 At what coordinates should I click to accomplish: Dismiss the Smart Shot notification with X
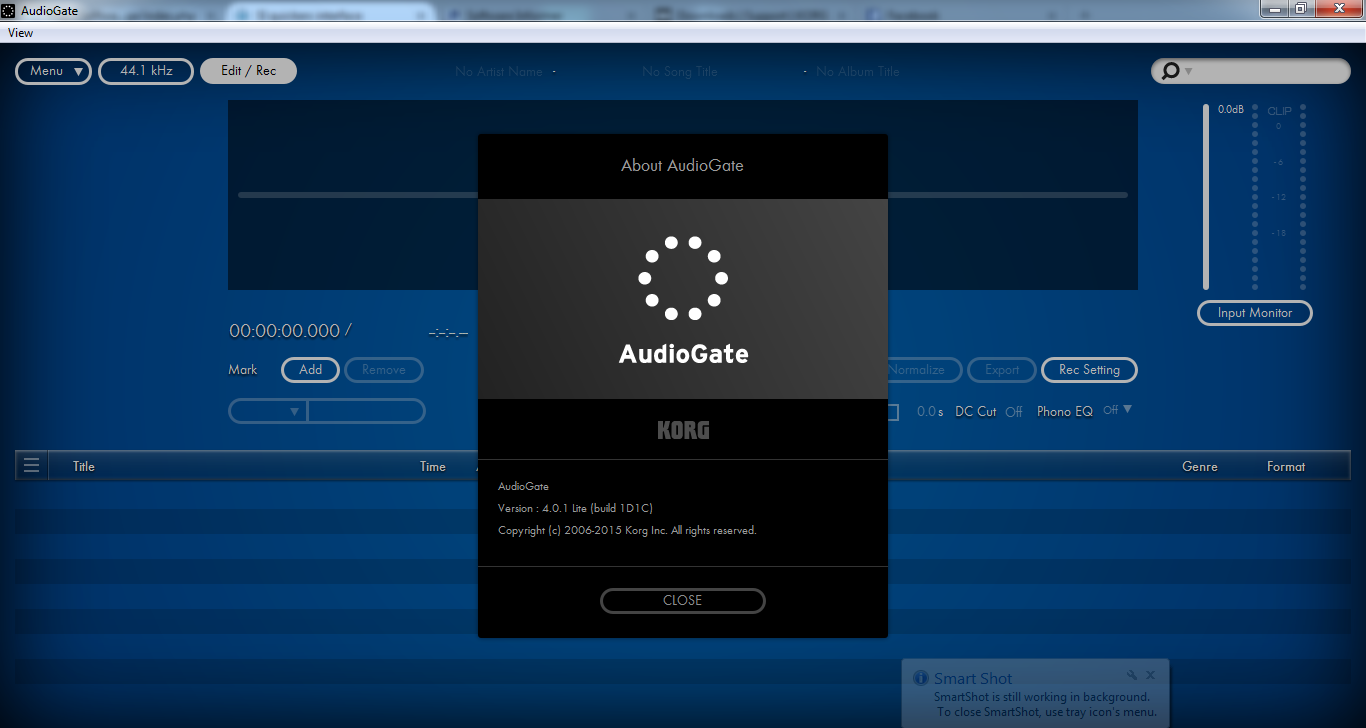coord(1151,676)
